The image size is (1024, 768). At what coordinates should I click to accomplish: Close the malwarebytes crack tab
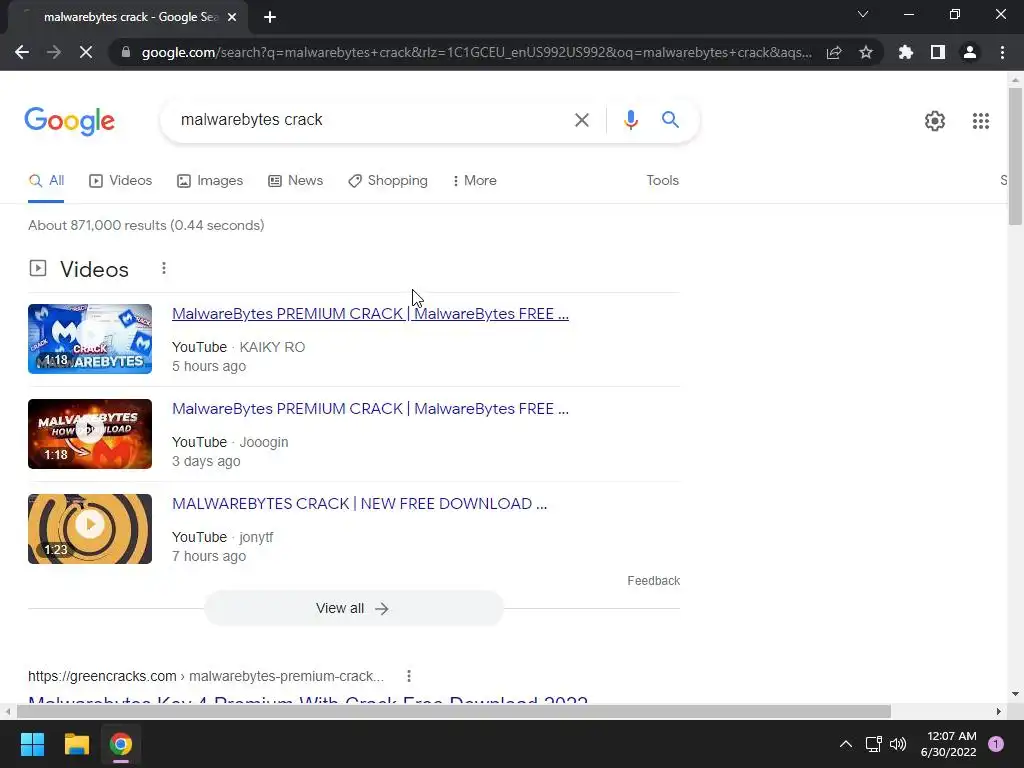tap(232, 17)
